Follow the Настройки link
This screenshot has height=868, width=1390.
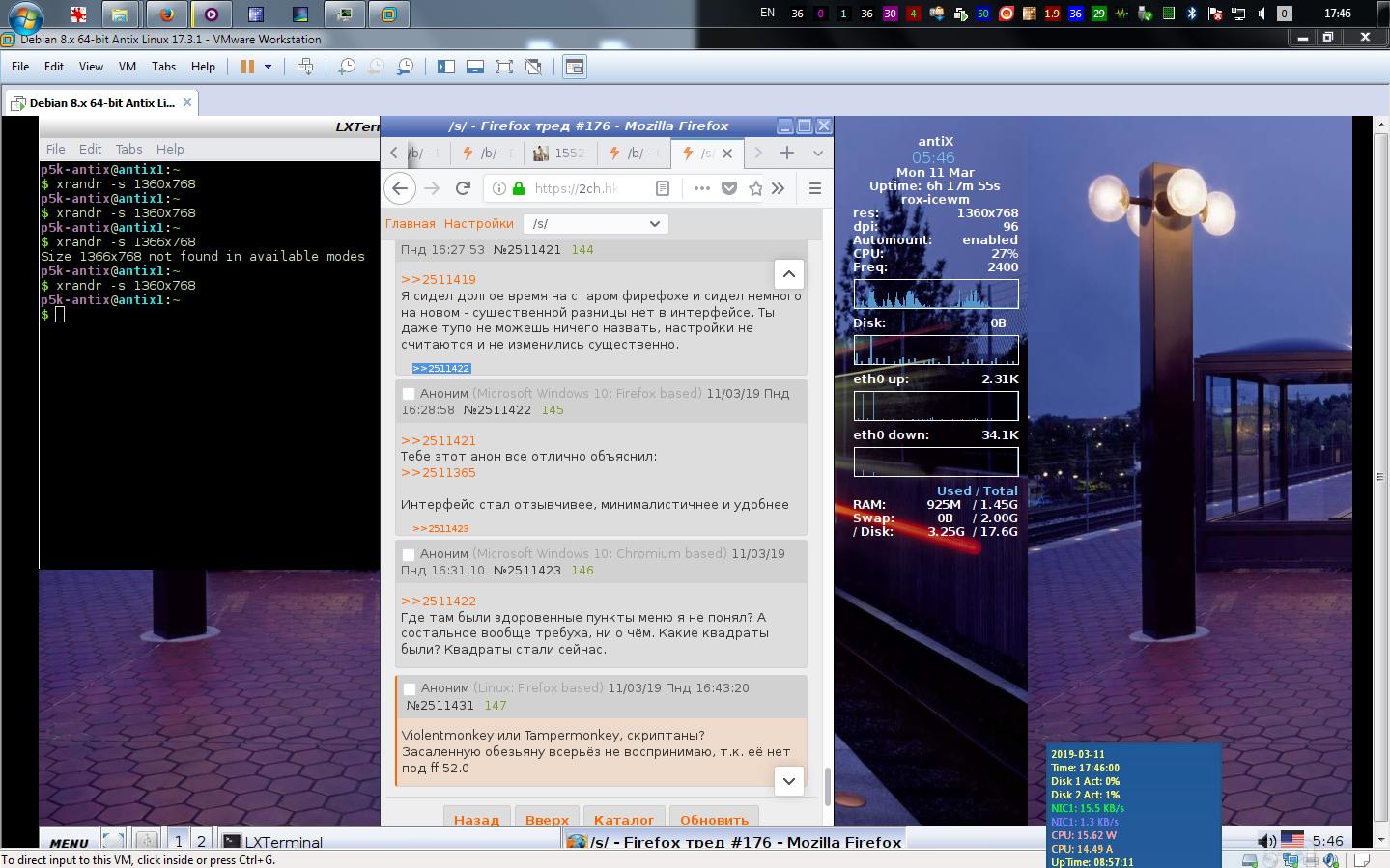[478, 223]
